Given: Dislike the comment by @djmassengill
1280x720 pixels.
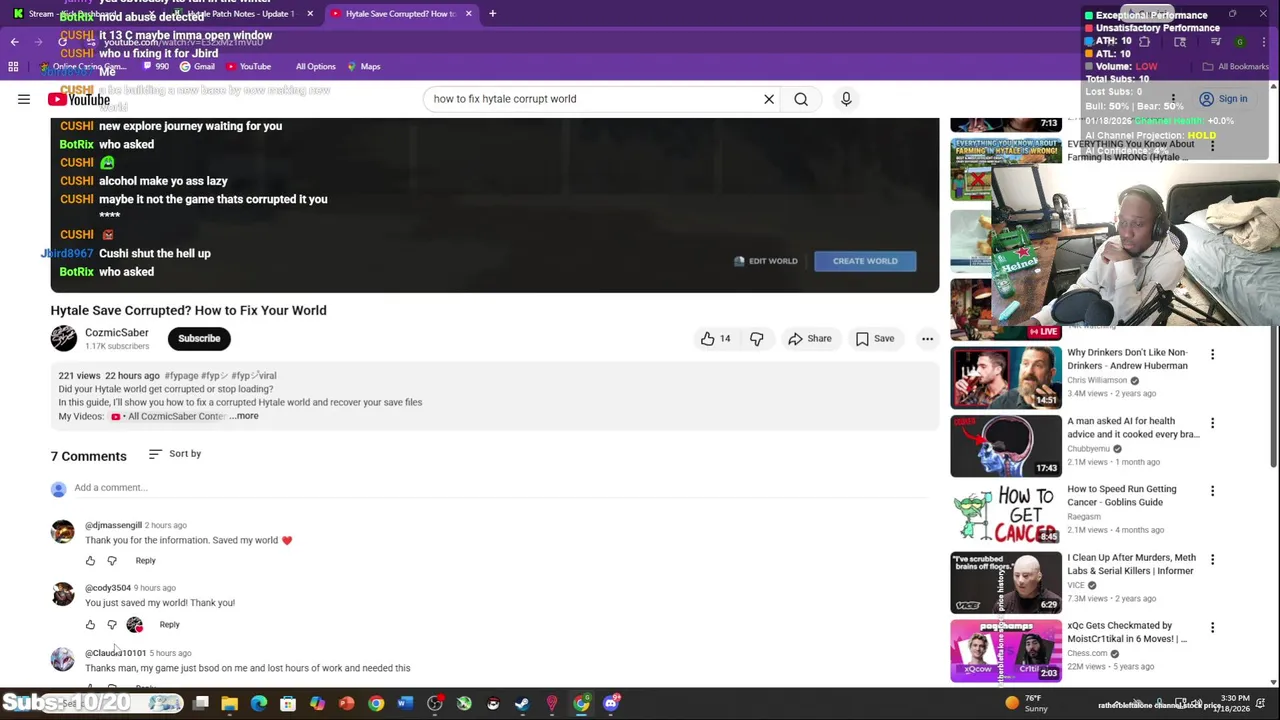Looking at the screenshot, I should click(112, 561).
